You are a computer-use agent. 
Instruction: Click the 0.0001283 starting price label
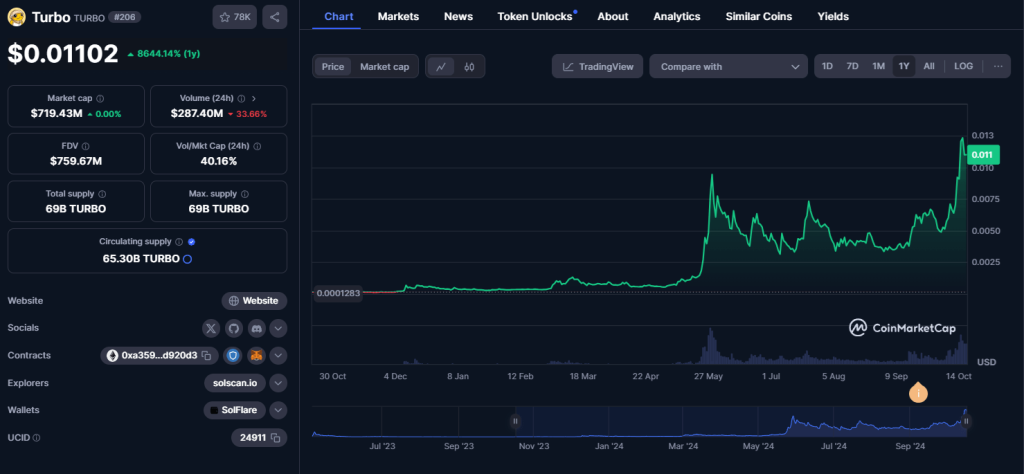coord(338,293)
